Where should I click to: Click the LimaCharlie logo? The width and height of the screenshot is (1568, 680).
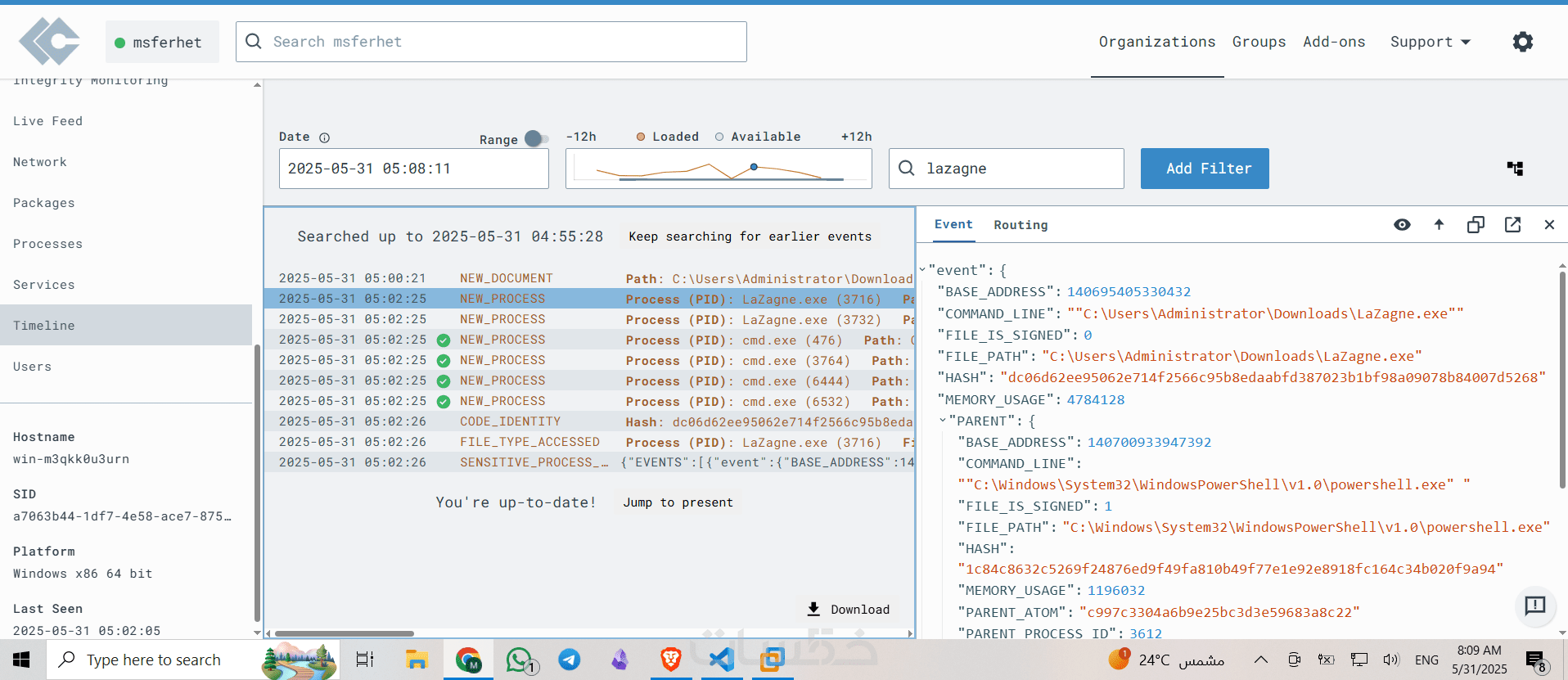pyautogui.click(x=50, y=42)
